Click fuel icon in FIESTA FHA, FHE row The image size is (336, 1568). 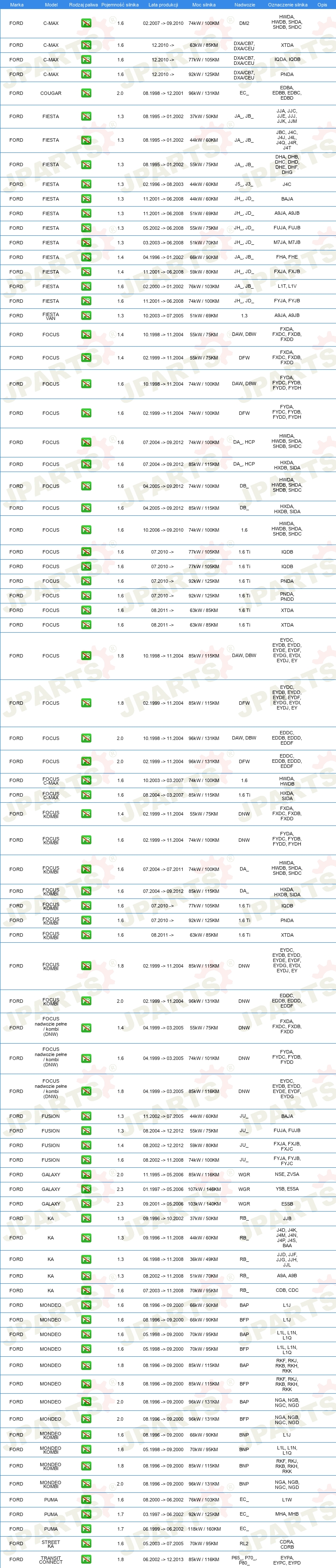tap(86, 258)
